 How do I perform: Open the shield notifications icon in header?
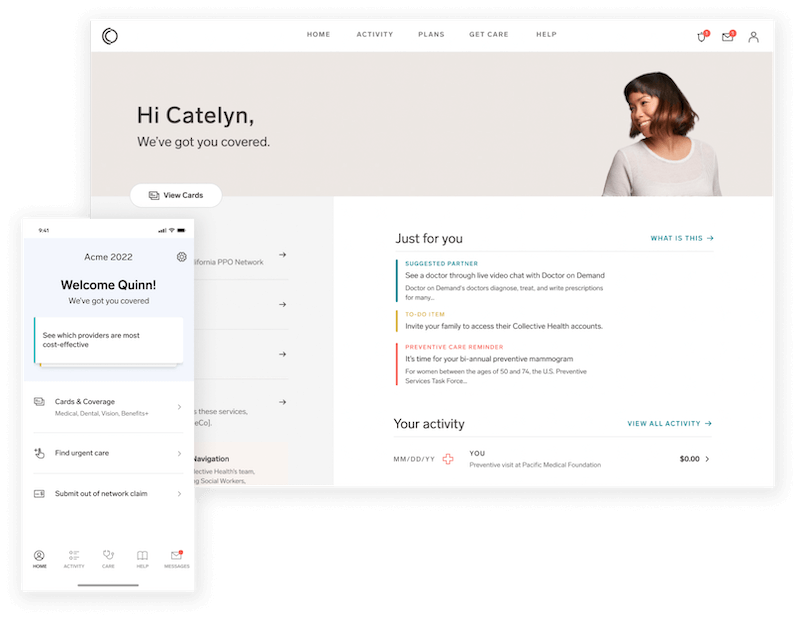[x=702, y=37]
